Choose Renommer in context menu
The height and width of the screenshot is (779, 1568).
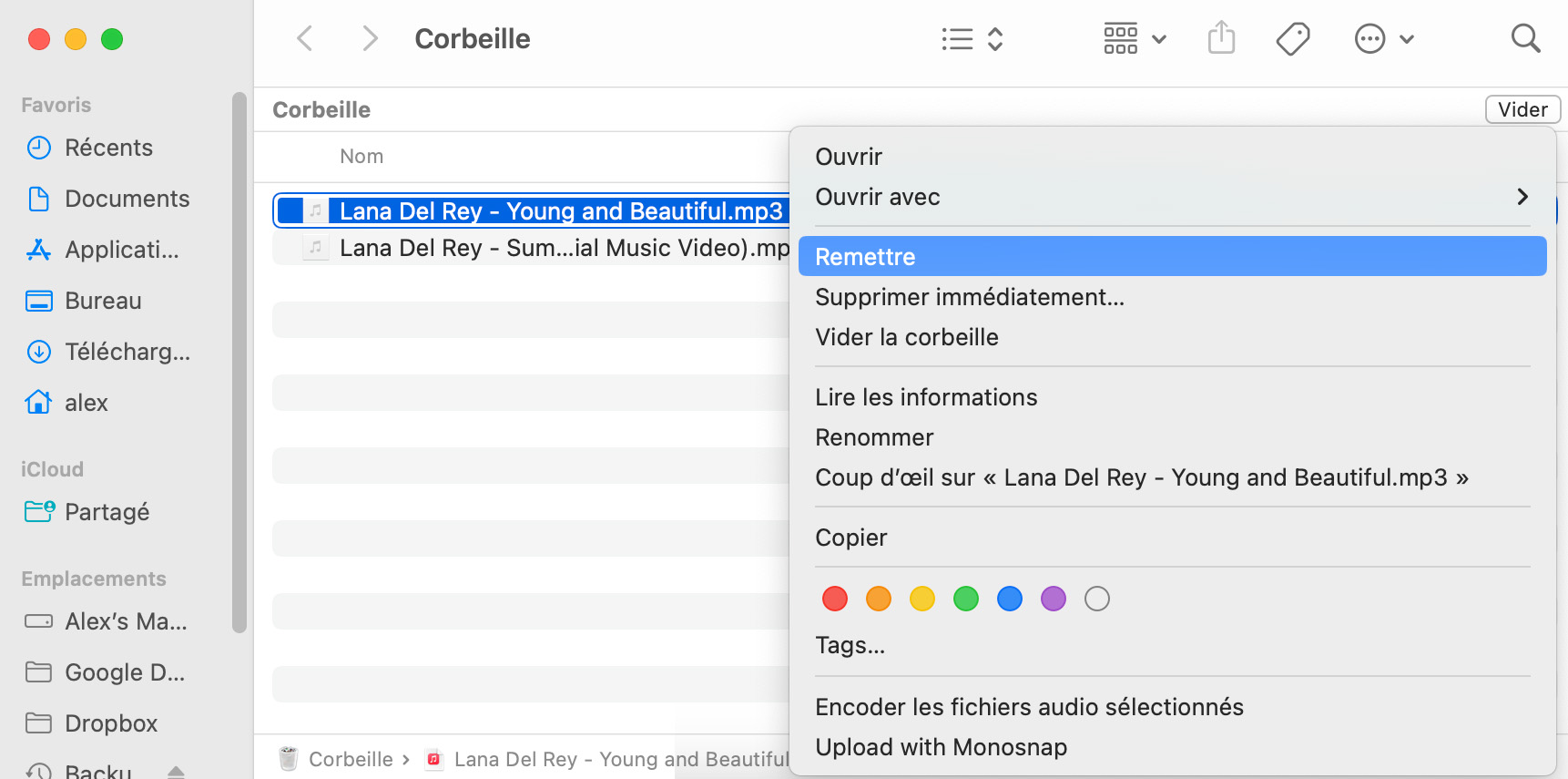point(1173,437)
